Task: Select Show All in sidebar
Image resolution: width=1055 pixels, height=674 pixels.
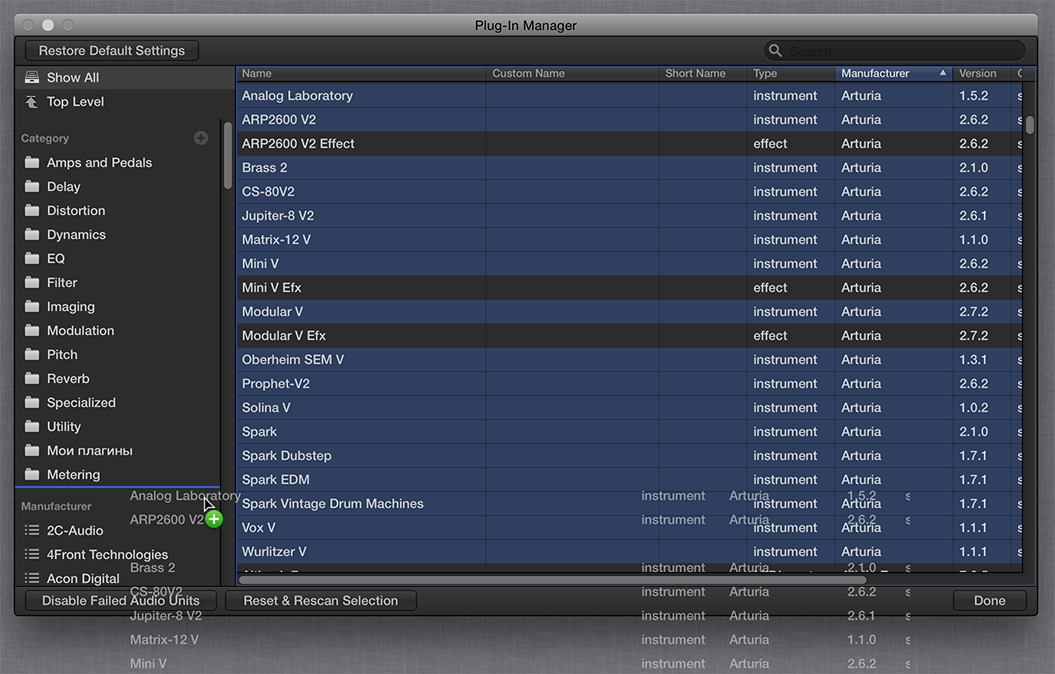Action: (124, 77)
